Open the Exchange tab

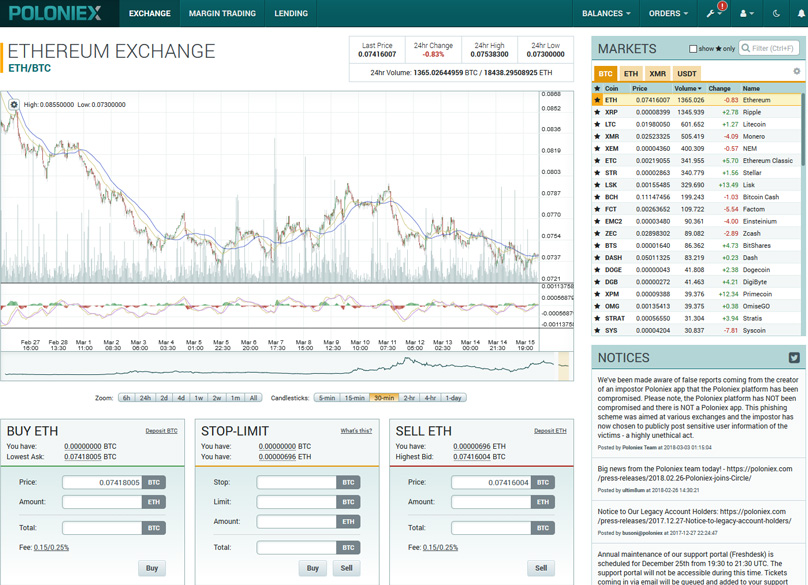[x=150, y=13]
